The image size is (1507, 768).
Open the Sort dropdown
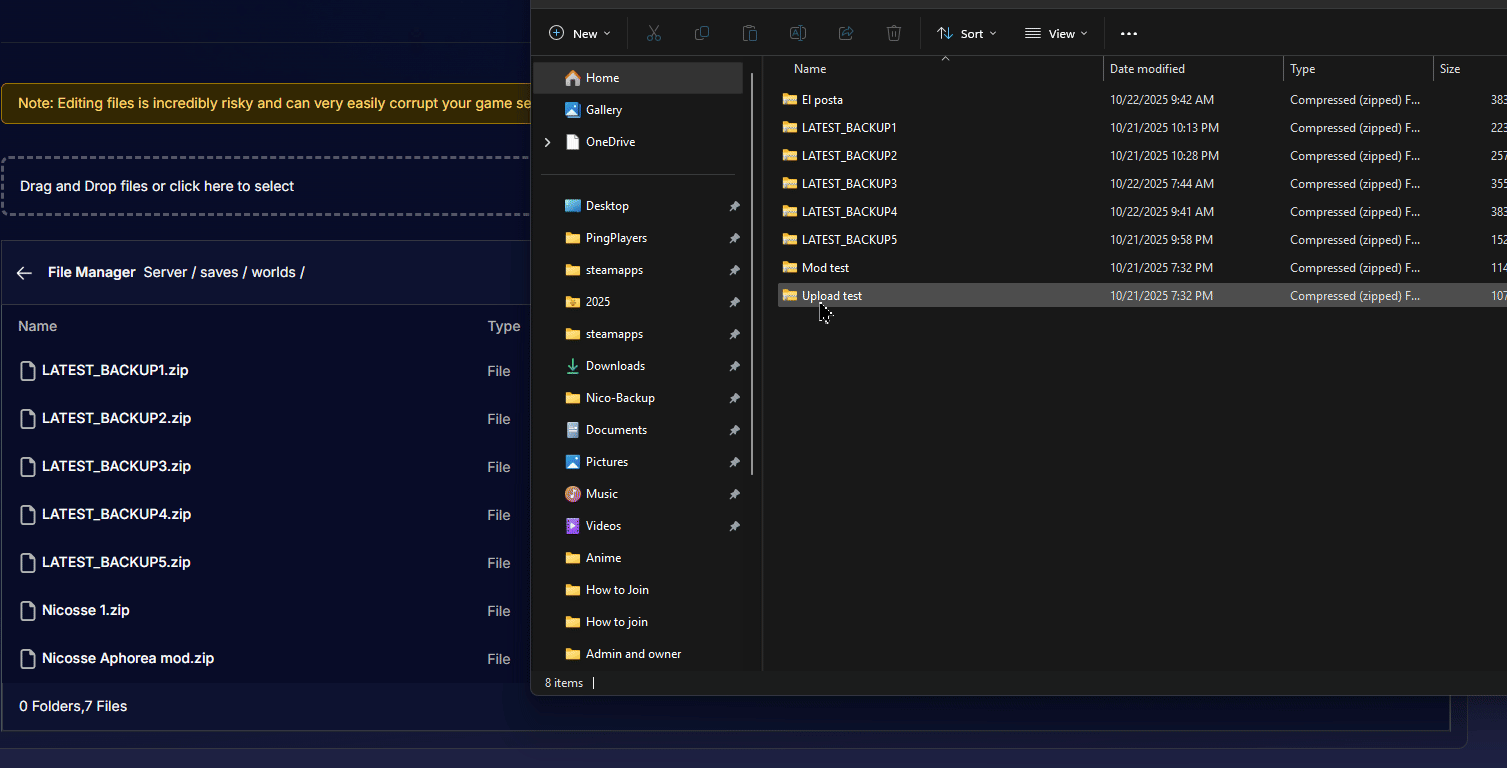[x=967, y=33]
